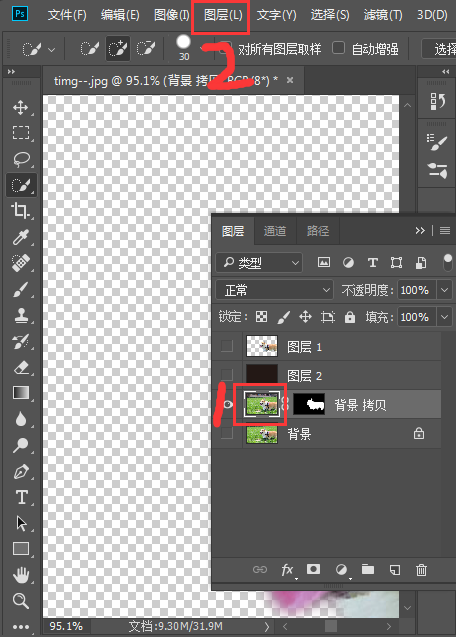456x637 pixels.
Task: Click the add layer mask icon
Action: [x=313, y=569]
